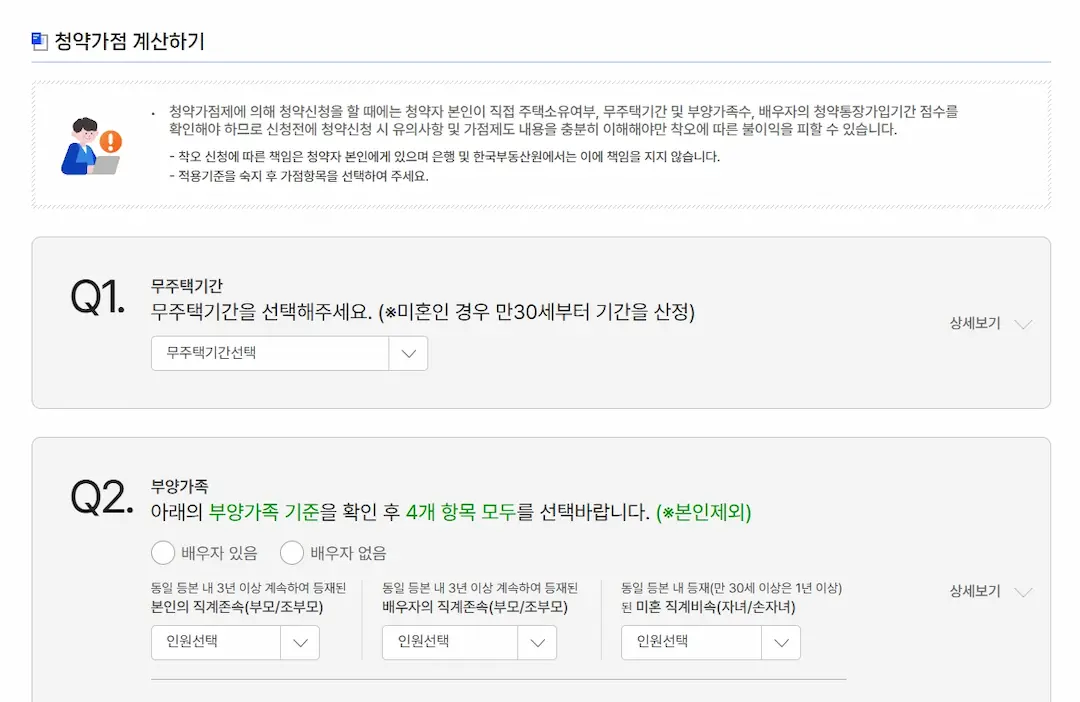
Task: Open 인원선택 for 배우자의 직계존속
Action: 469,642
